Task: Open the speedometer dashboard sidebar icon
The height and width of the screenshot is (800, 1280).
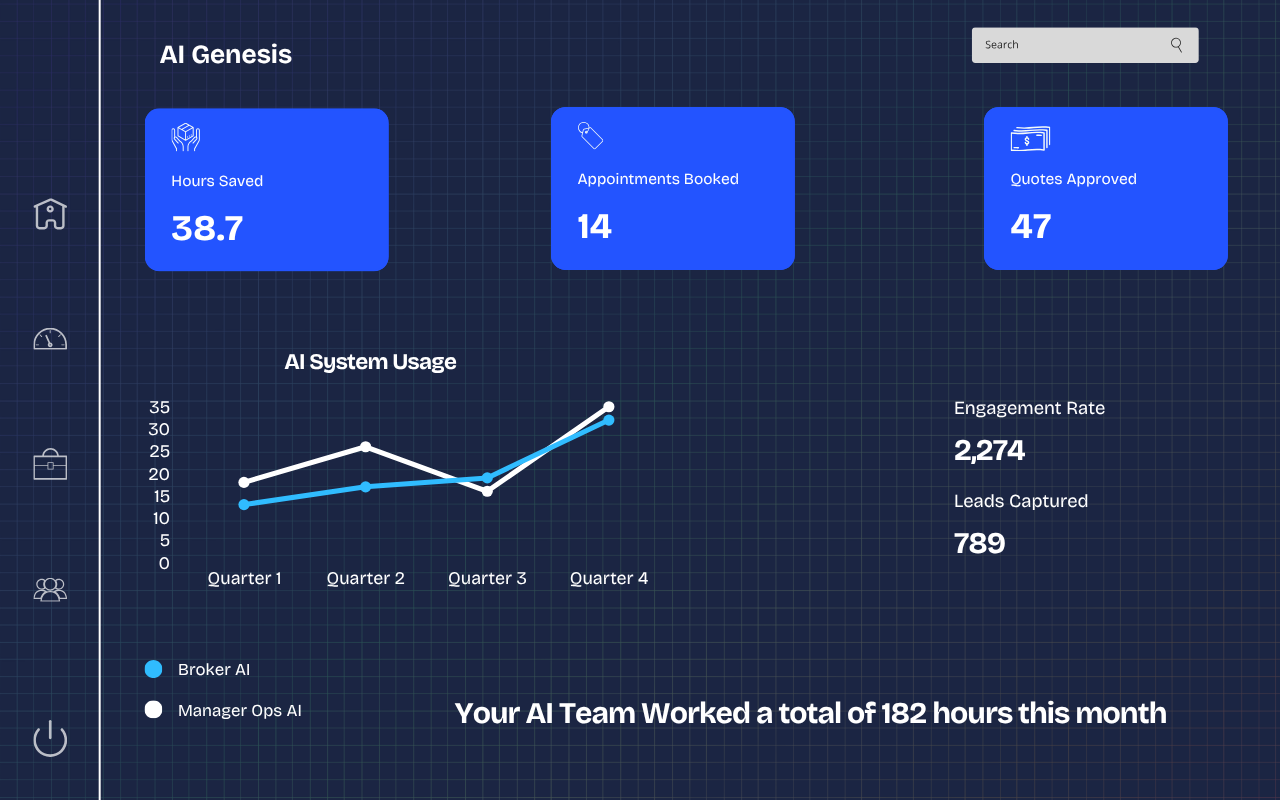Action: tap(50, 338)
